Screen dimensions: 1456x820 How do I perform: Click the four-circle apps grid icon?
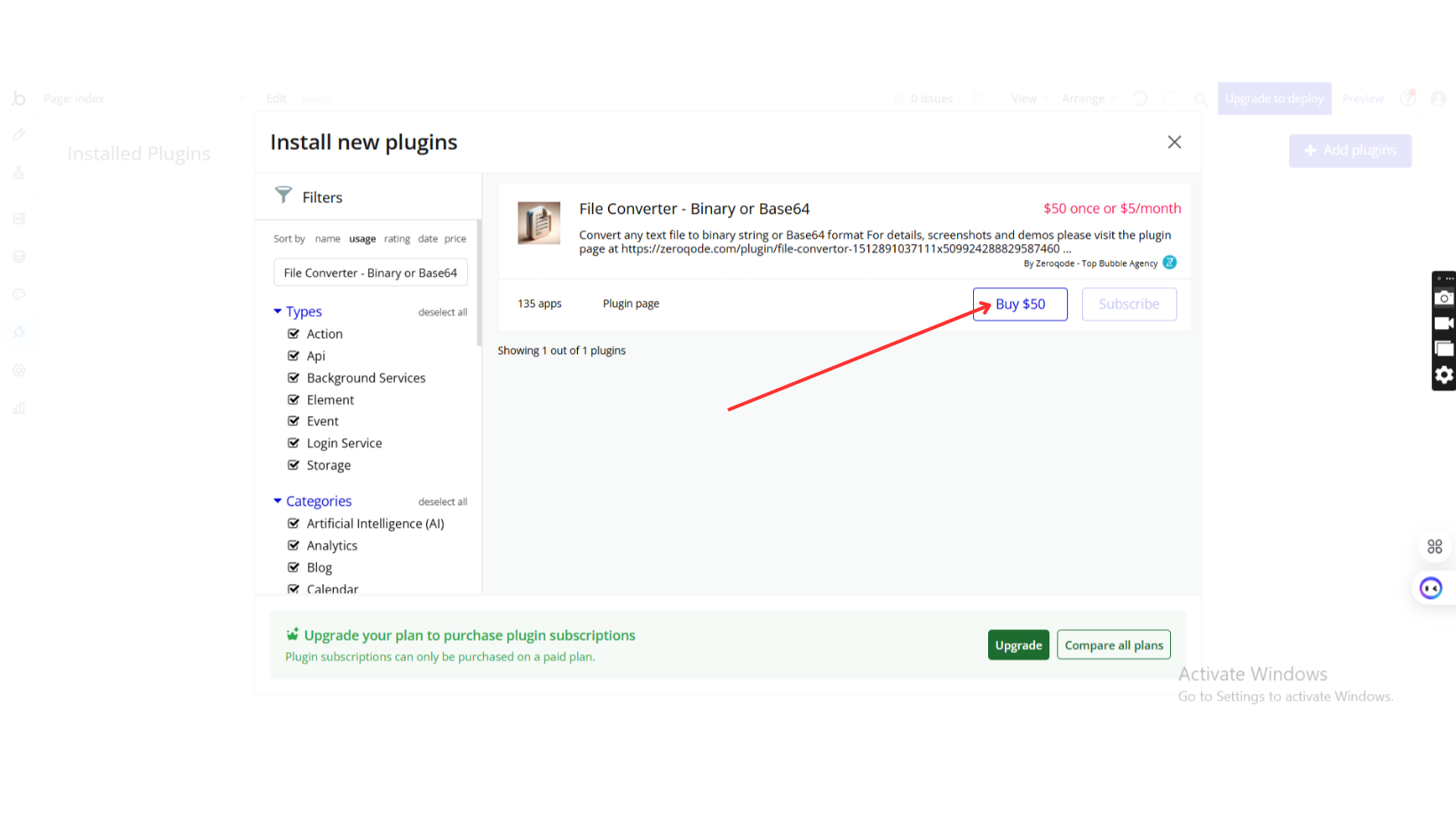click(x=1435, y=547)
